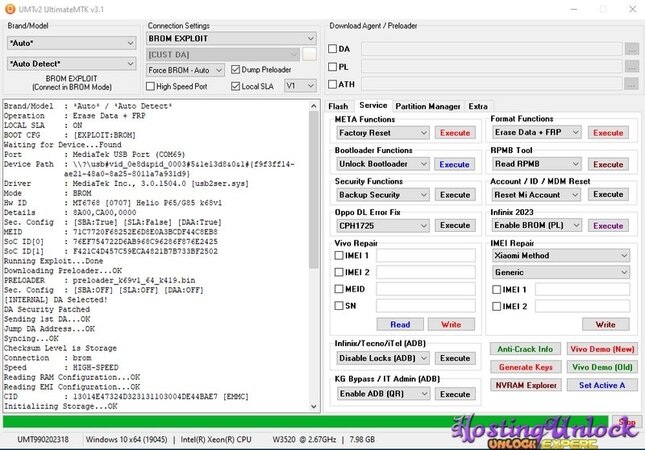Click the browse button for DA file
This screenshot has height=450, width=645.
631,48
